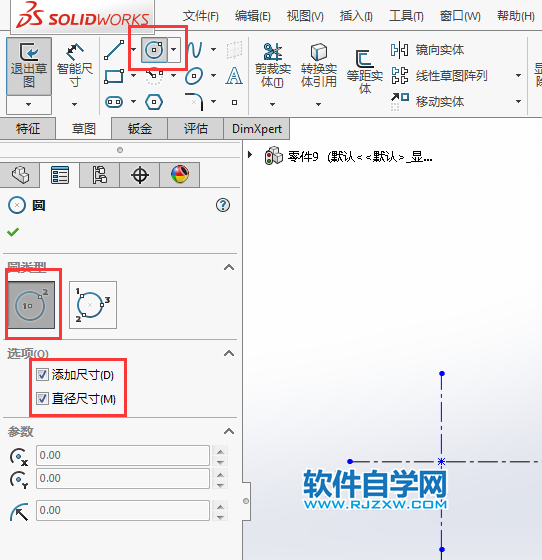Open the PropertyManager panel tab
The width and height of the screenshot is (542, 560).
tap(60, 175)
